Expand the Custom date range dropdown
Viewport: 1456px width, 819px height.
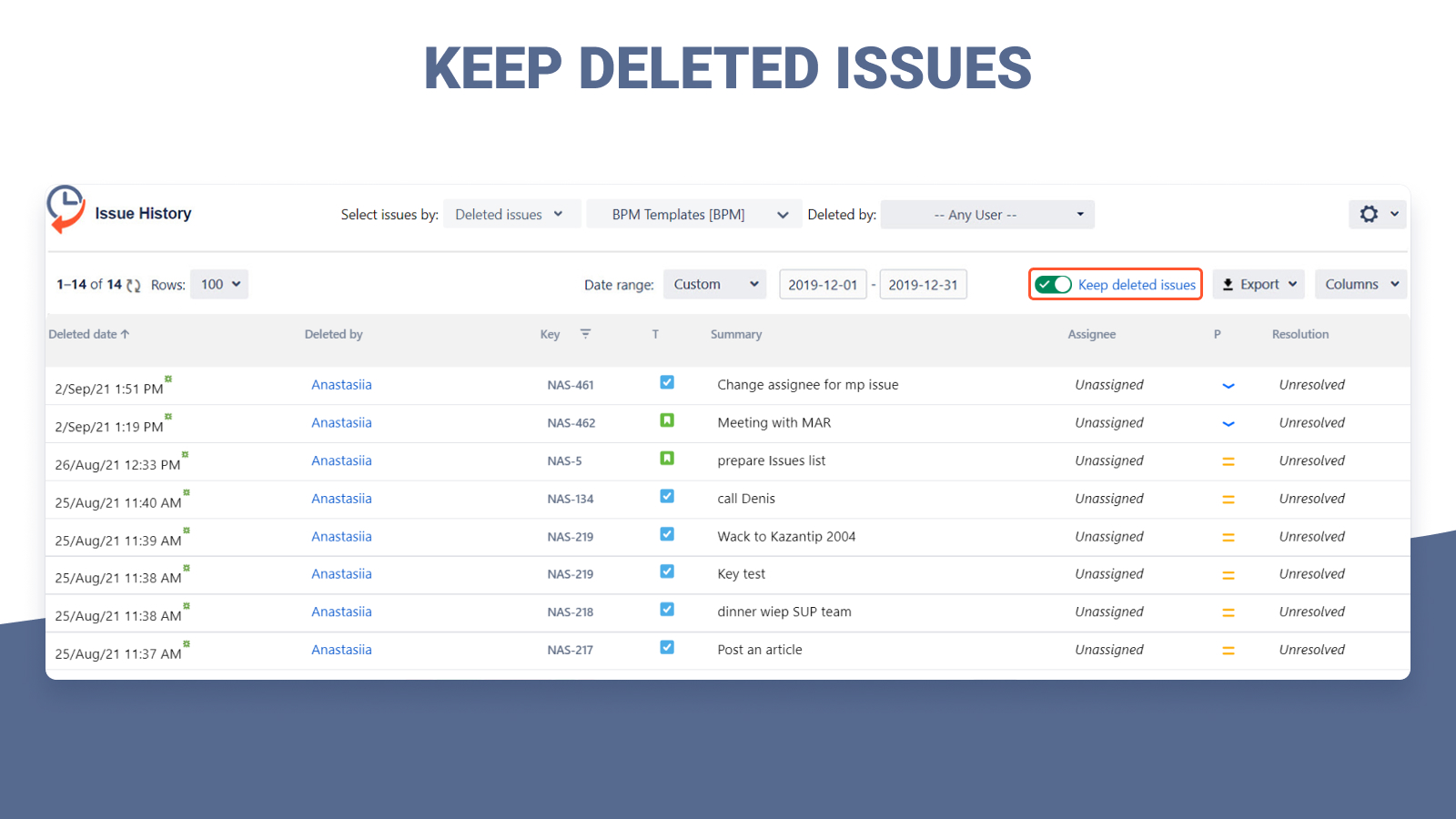point(714,284)
